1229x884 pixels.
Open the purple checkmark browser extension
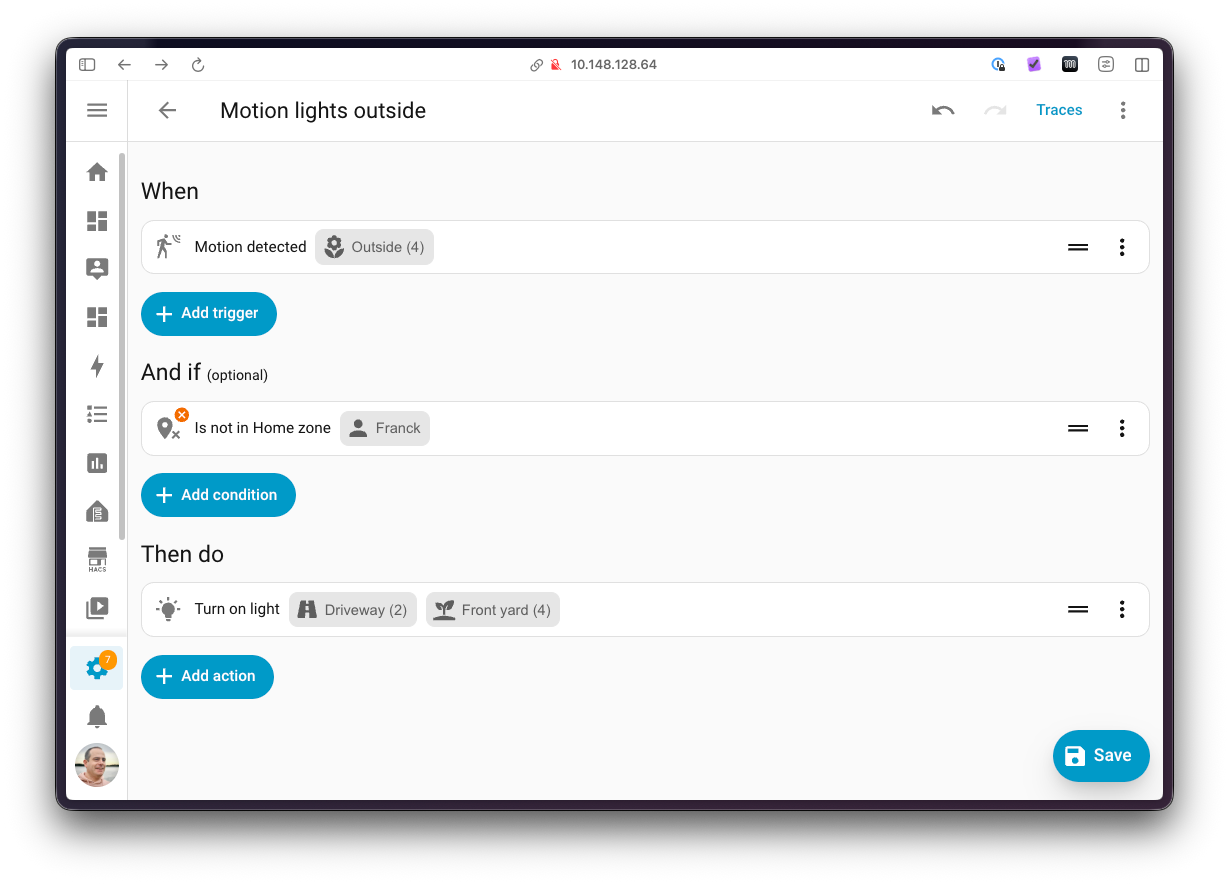(x=1034, y=64)
